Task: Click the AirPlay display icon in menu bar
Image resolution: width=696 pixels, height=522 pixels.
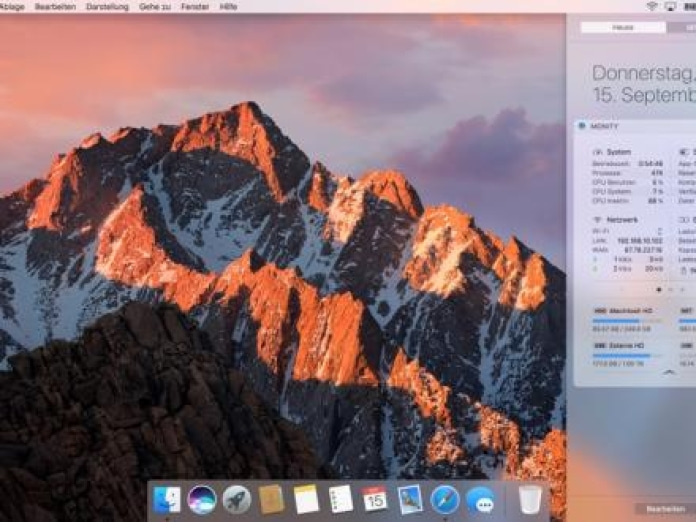Action: click(670, 6)
